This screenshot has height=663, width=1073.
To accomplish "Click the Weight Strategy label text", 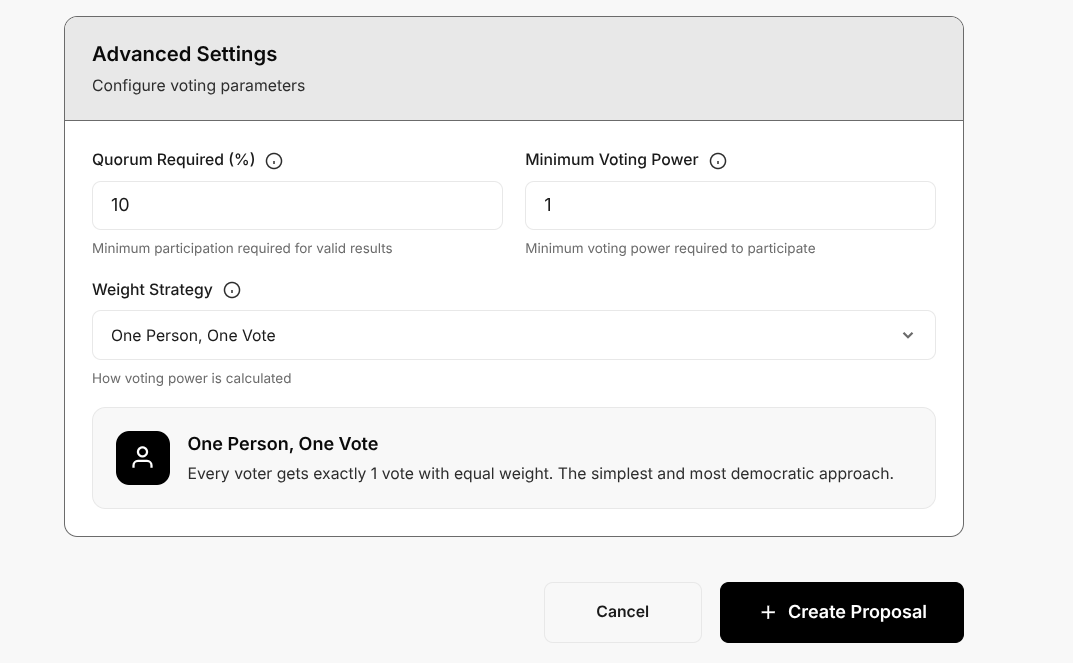I will (152, 290).
